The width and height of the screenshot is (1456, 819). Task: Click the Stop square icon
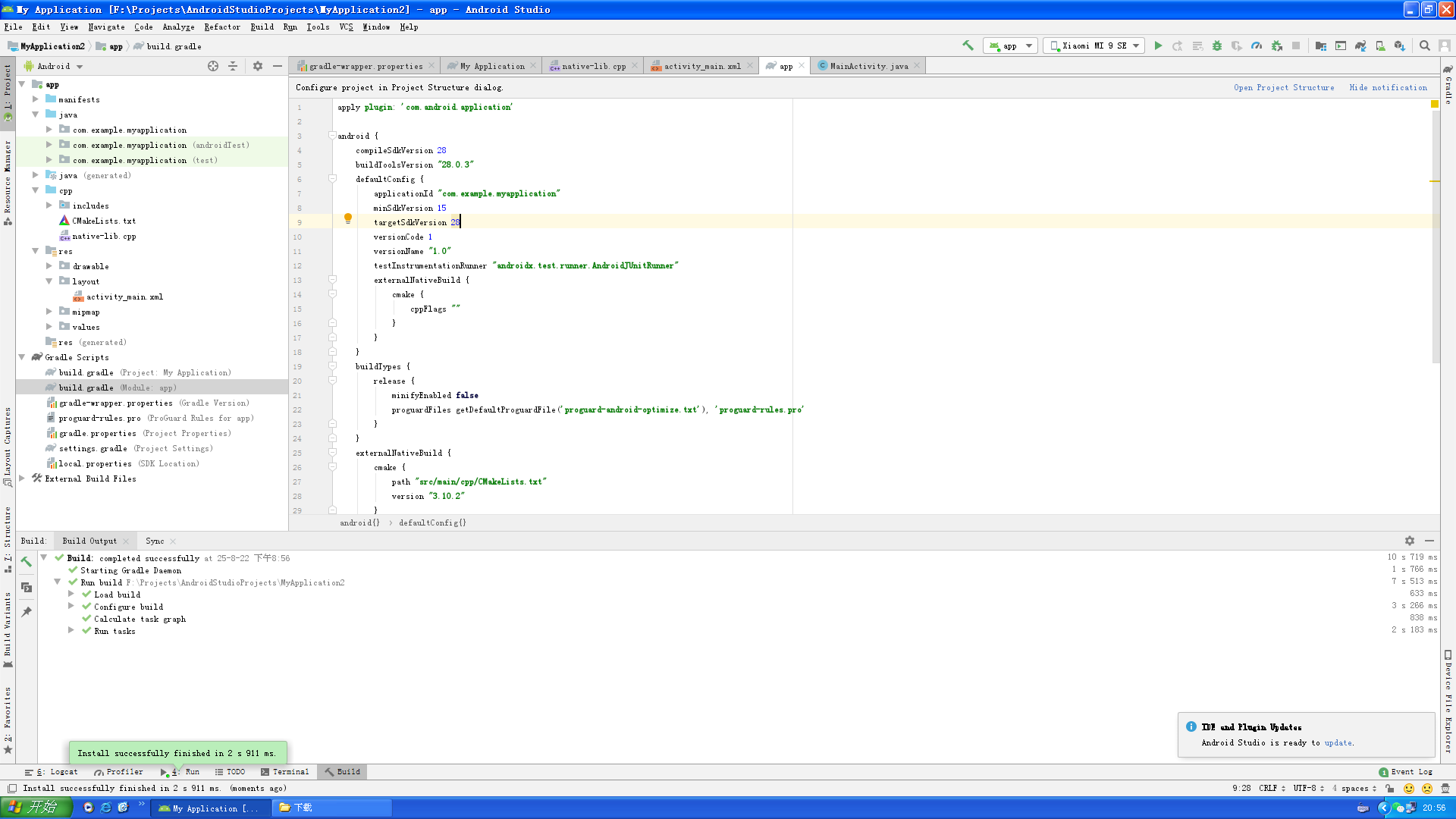[1296, 45]
